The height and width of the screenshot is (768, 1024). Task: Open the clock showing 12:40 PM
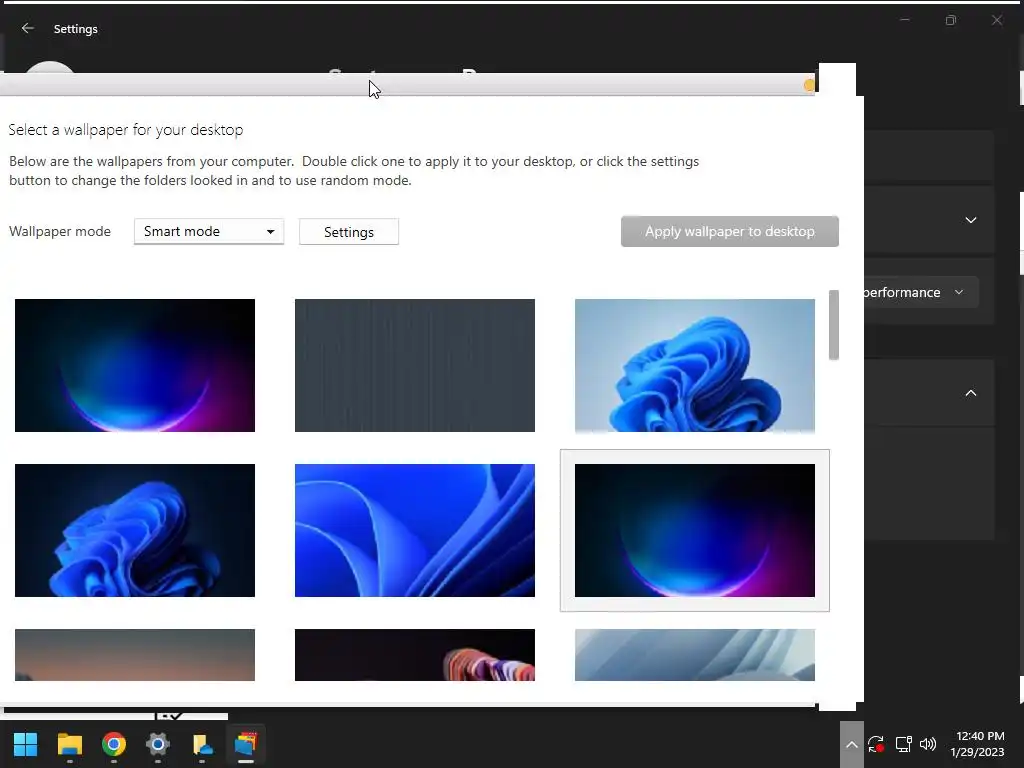[x=977, y=744]
